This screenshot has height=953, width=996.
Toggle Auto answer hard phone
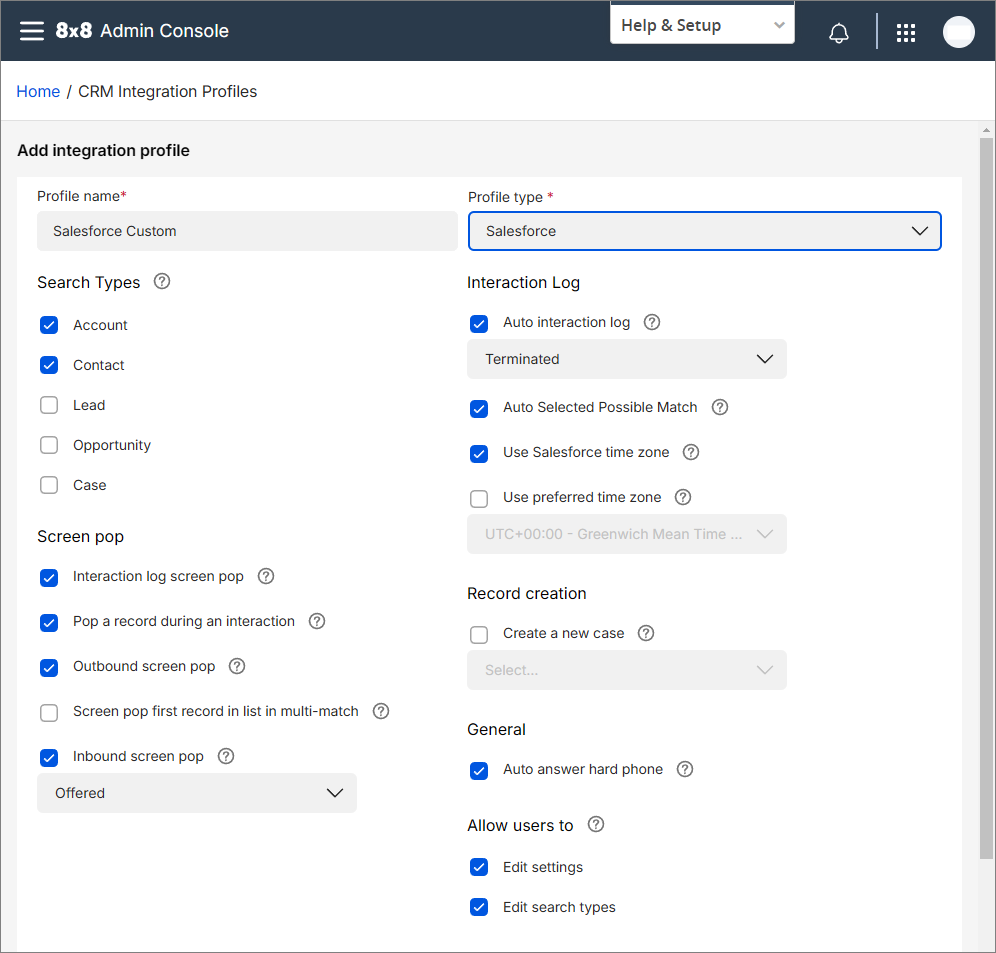(479, 771)
